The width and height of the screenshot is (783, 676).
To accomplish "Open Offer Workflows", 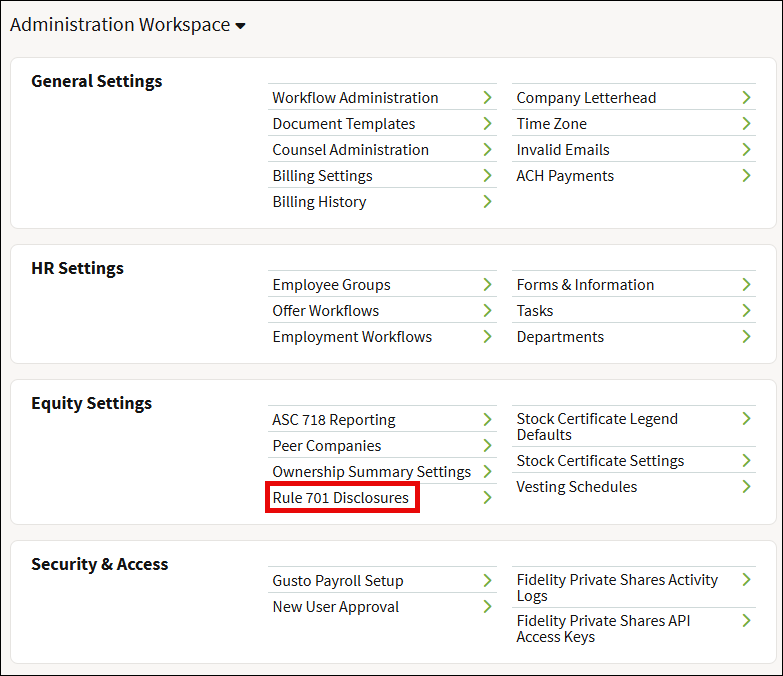I will click(326, 311).
